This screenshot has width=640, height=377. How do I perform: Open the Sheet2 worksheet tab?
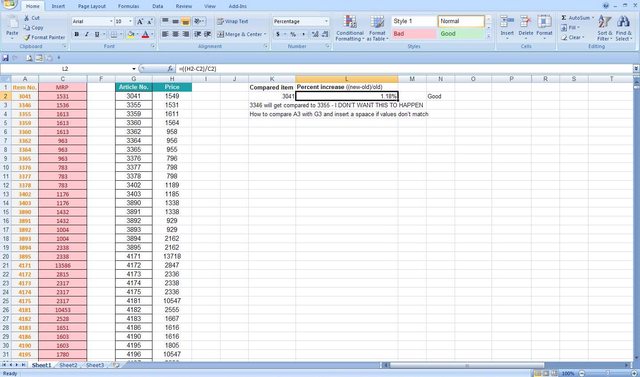(68, 365)
